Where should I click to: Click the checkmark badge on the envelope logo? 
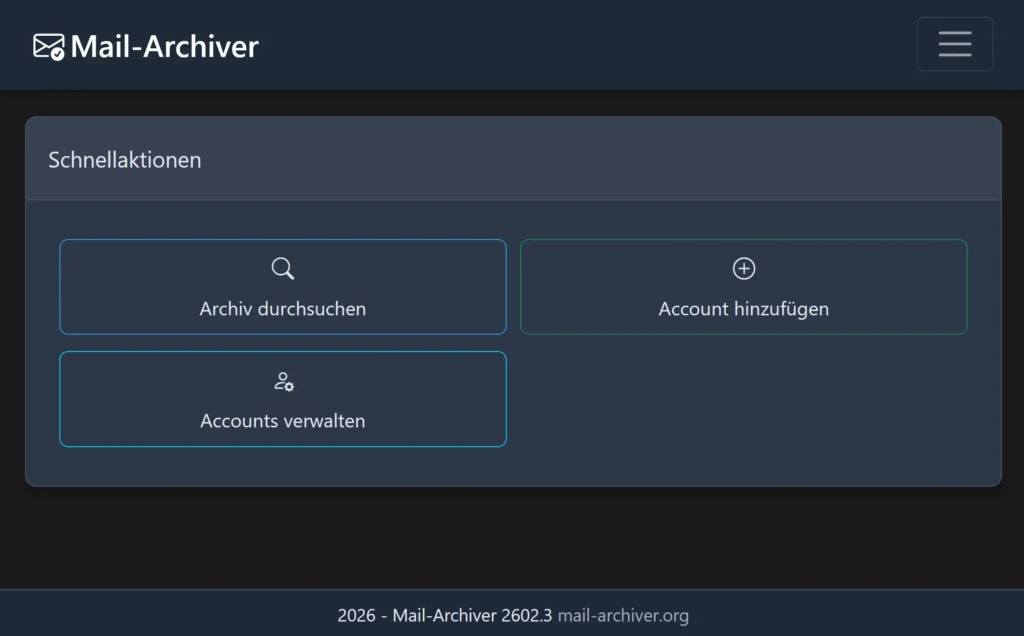coord(58,53)
